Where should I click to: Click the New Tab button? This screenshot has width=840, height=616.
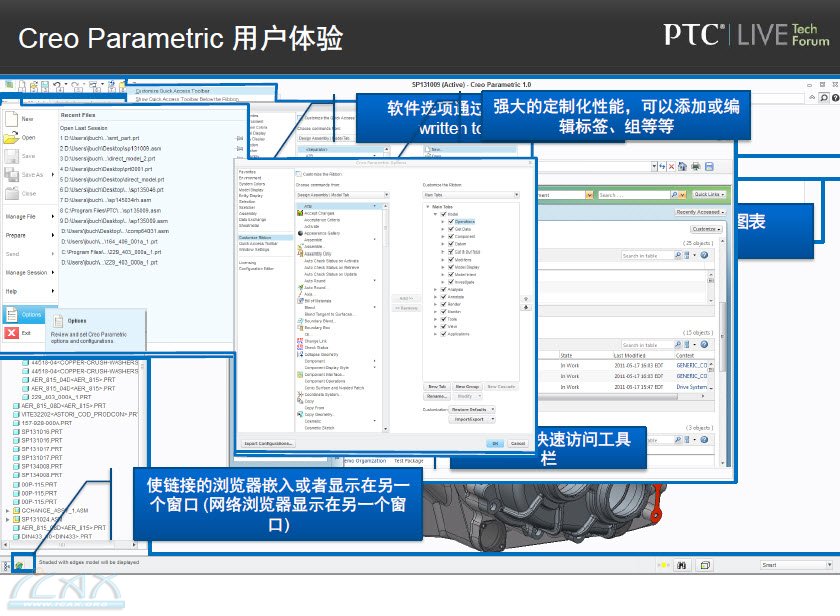(x=437, y=386)
